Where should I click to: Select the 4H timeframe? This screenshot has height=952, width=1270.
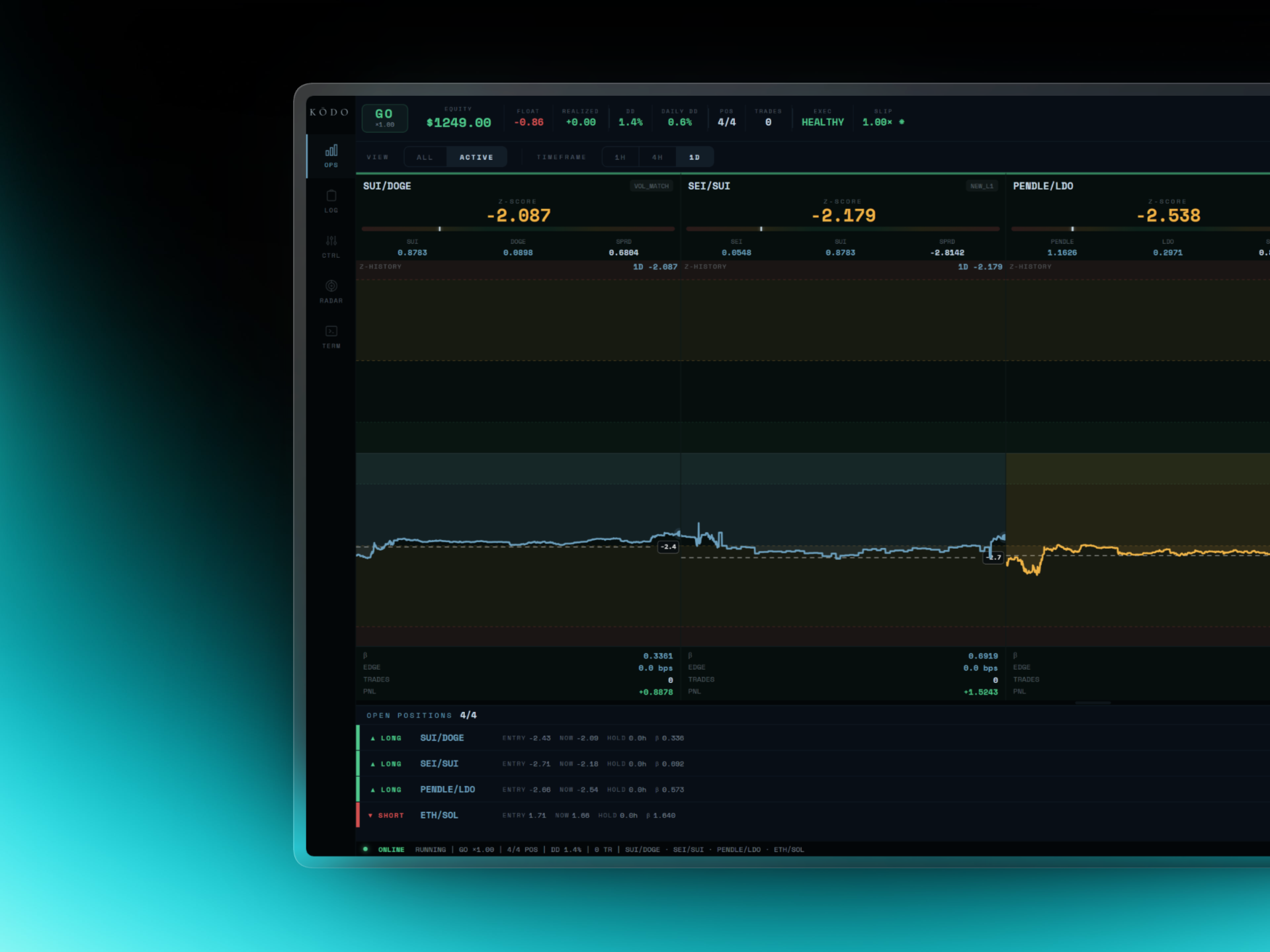656,157
